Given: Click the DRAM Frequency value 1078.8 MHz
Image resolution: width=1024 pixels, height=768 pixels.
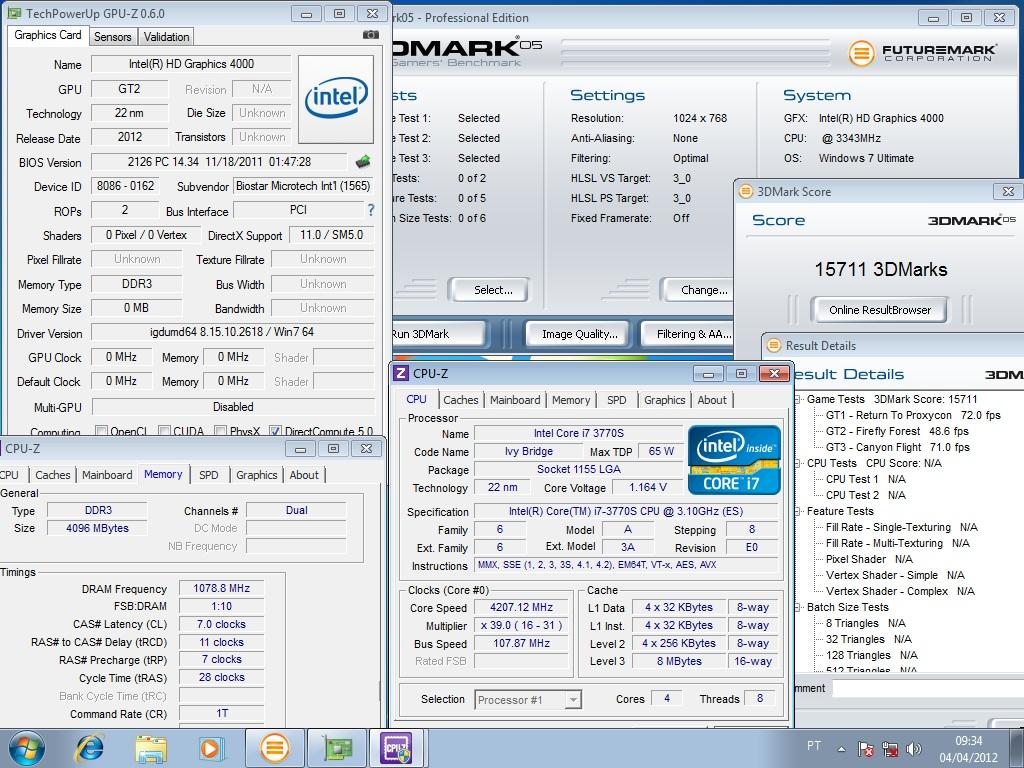Looking at the screenshot, I should (x=221, y=588).
